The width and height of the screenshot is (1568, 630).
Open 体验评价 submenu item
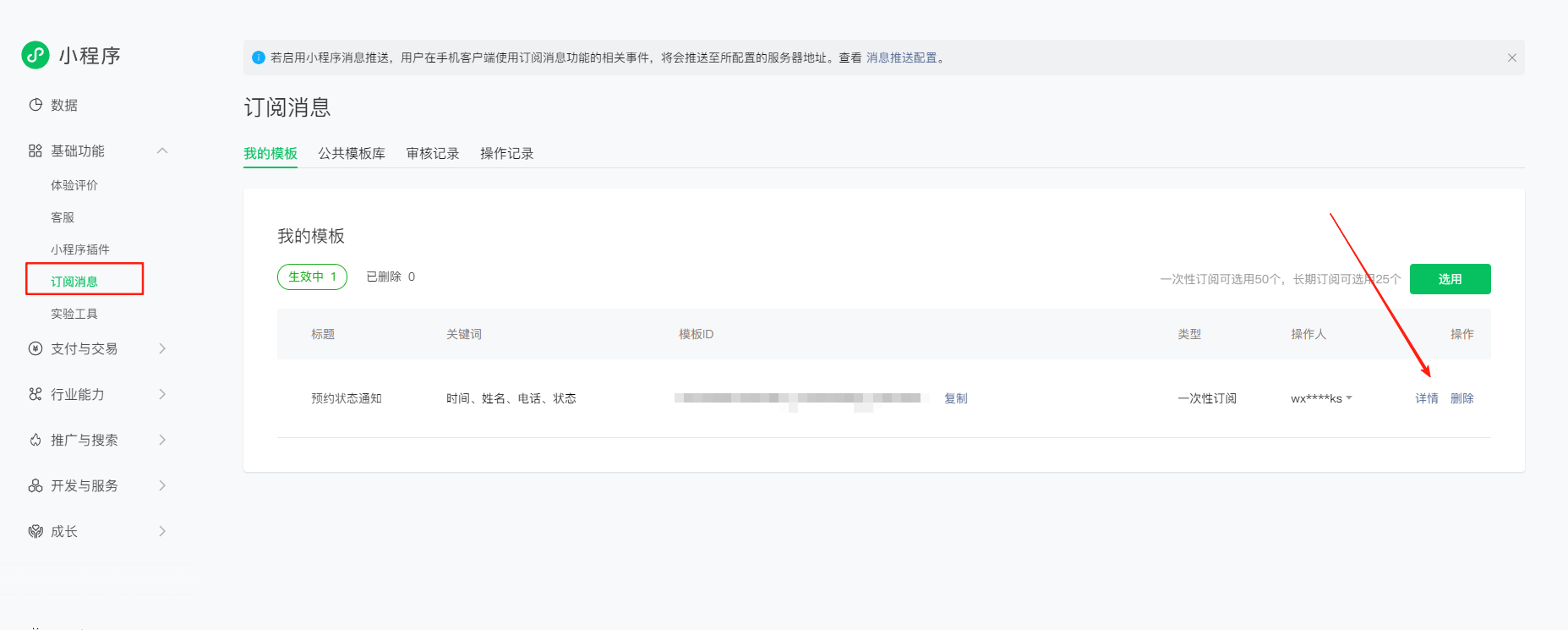tap(74, 185)
